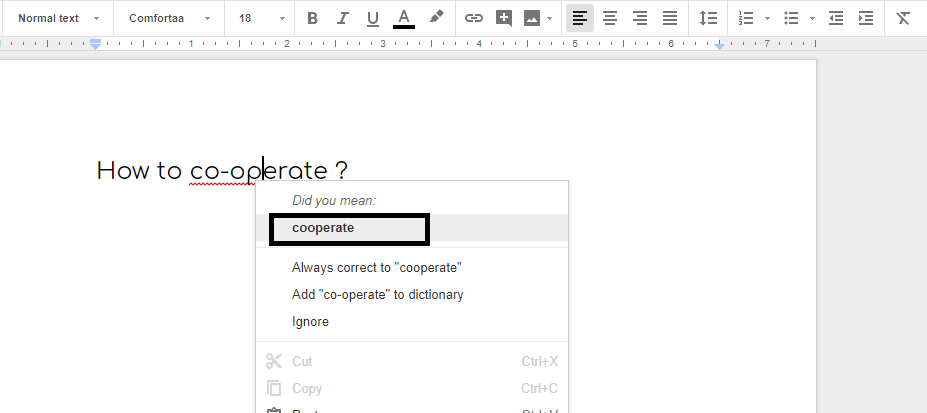The image size is (927, 413).
Task: Accept the "cooperate" spelling suggestion
Action: coord(411,228)
